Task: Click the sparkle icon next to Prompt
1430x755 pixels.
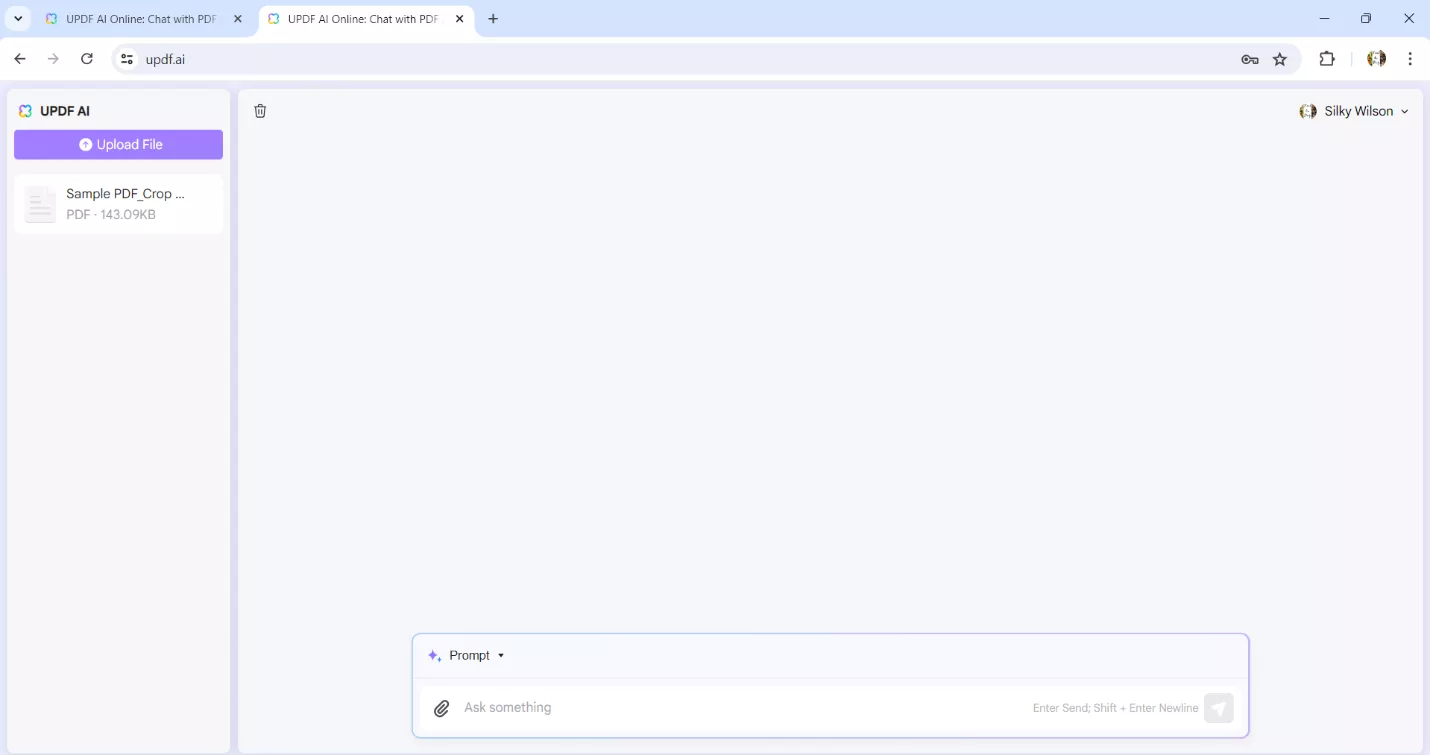Action: pos(433,655)
